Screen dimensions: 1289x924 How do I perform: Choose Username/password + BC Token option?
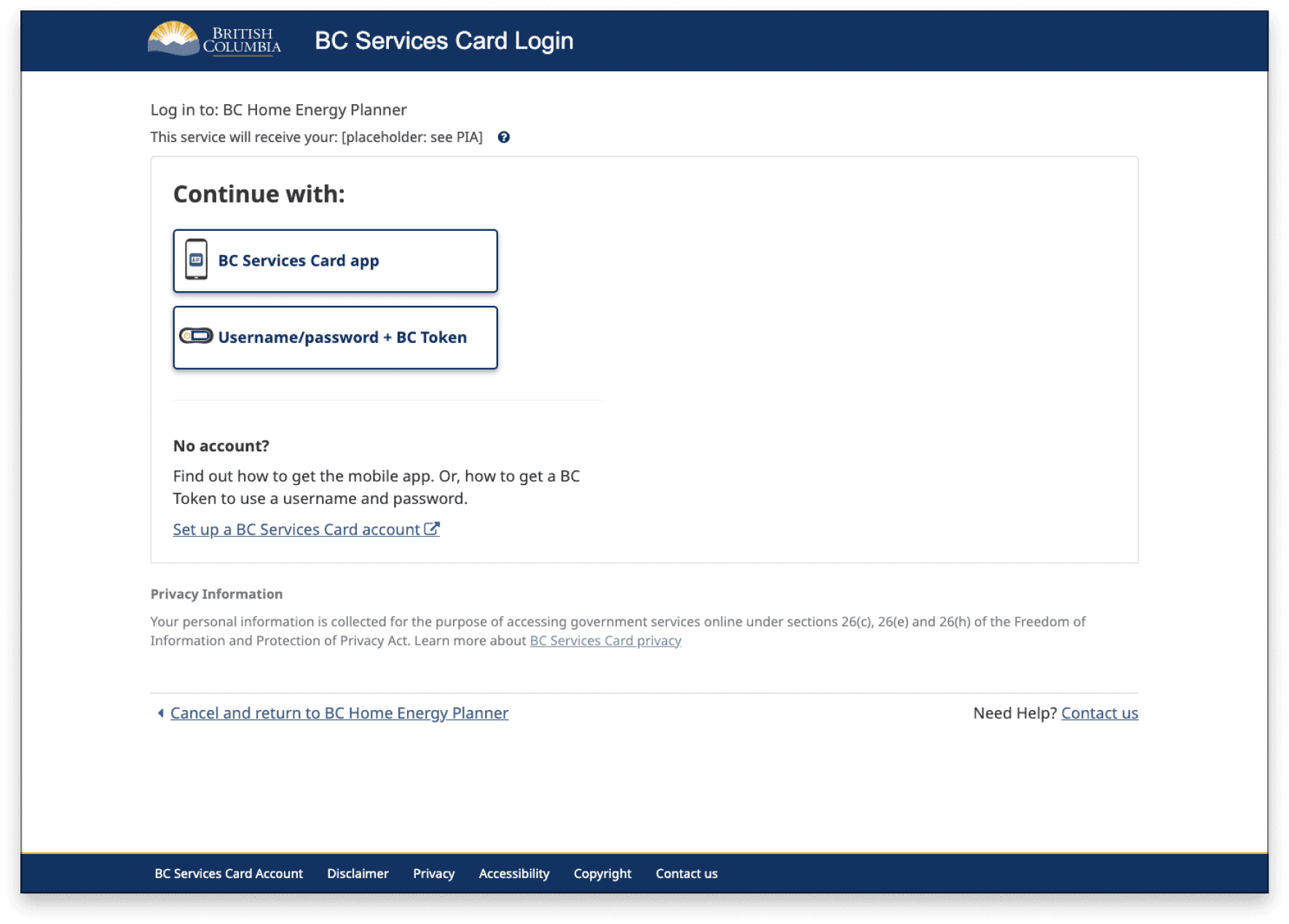[335, 337]
